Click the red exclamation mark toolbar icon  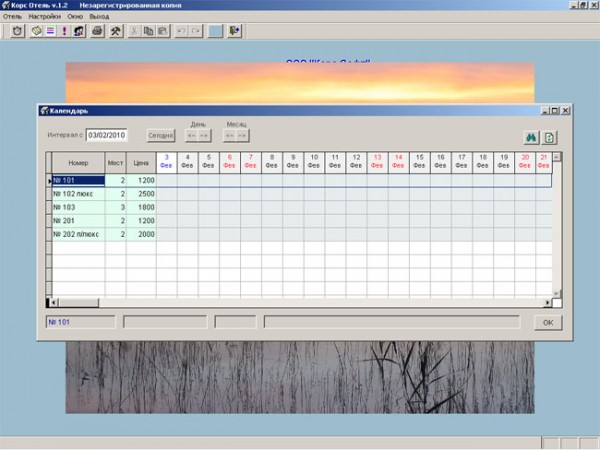click(x=65, y=31)
